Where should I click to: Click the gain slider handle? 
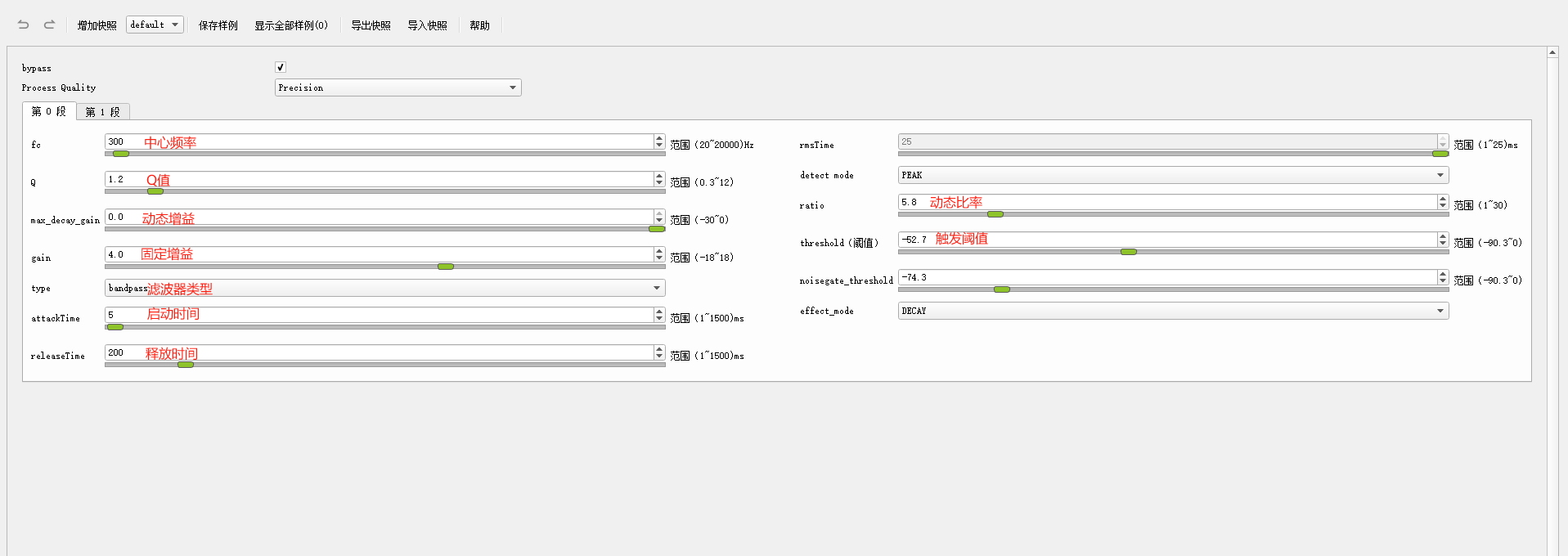click(446, 267)
